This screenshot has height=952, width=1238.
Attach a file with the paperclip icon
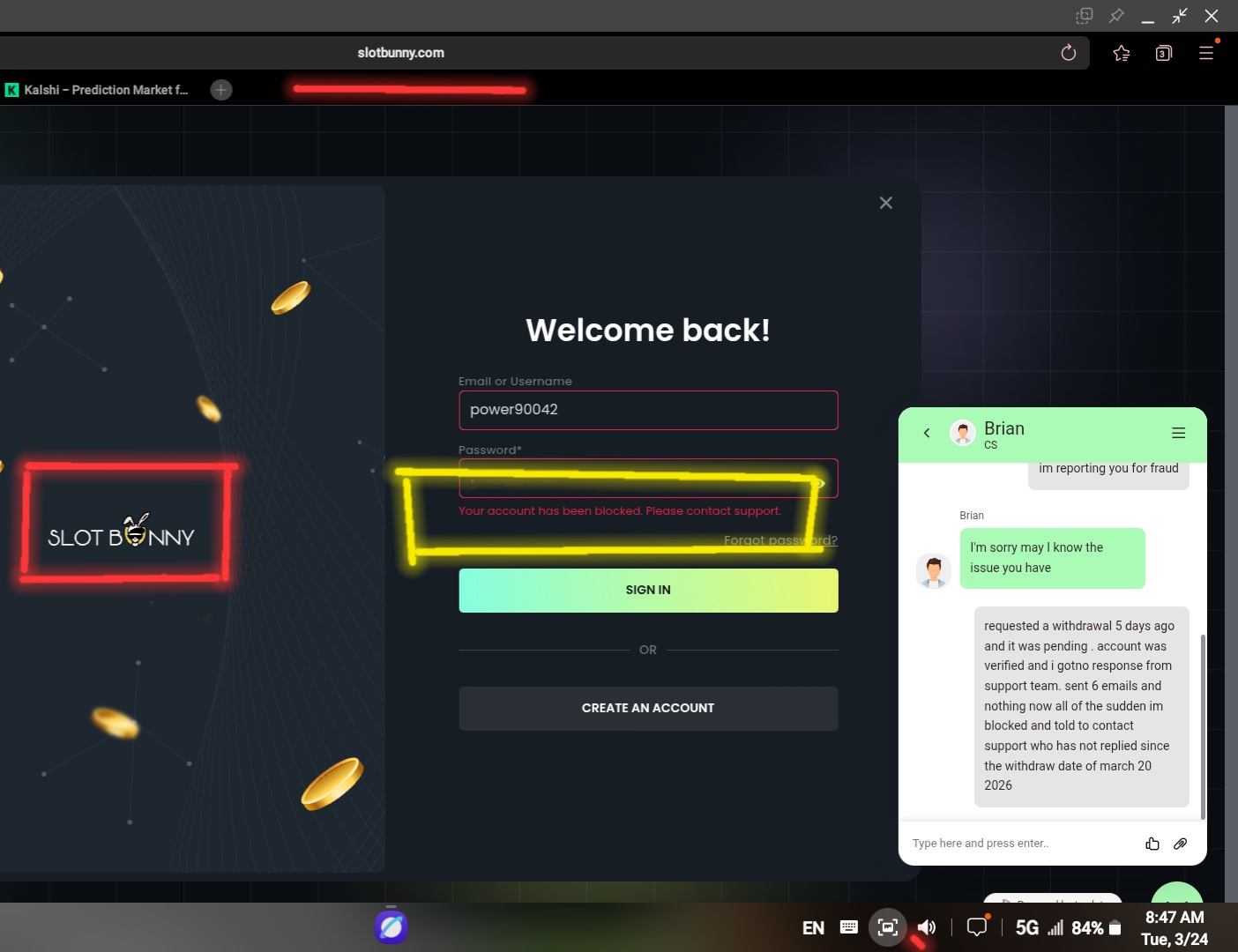tap(1180, 844)
